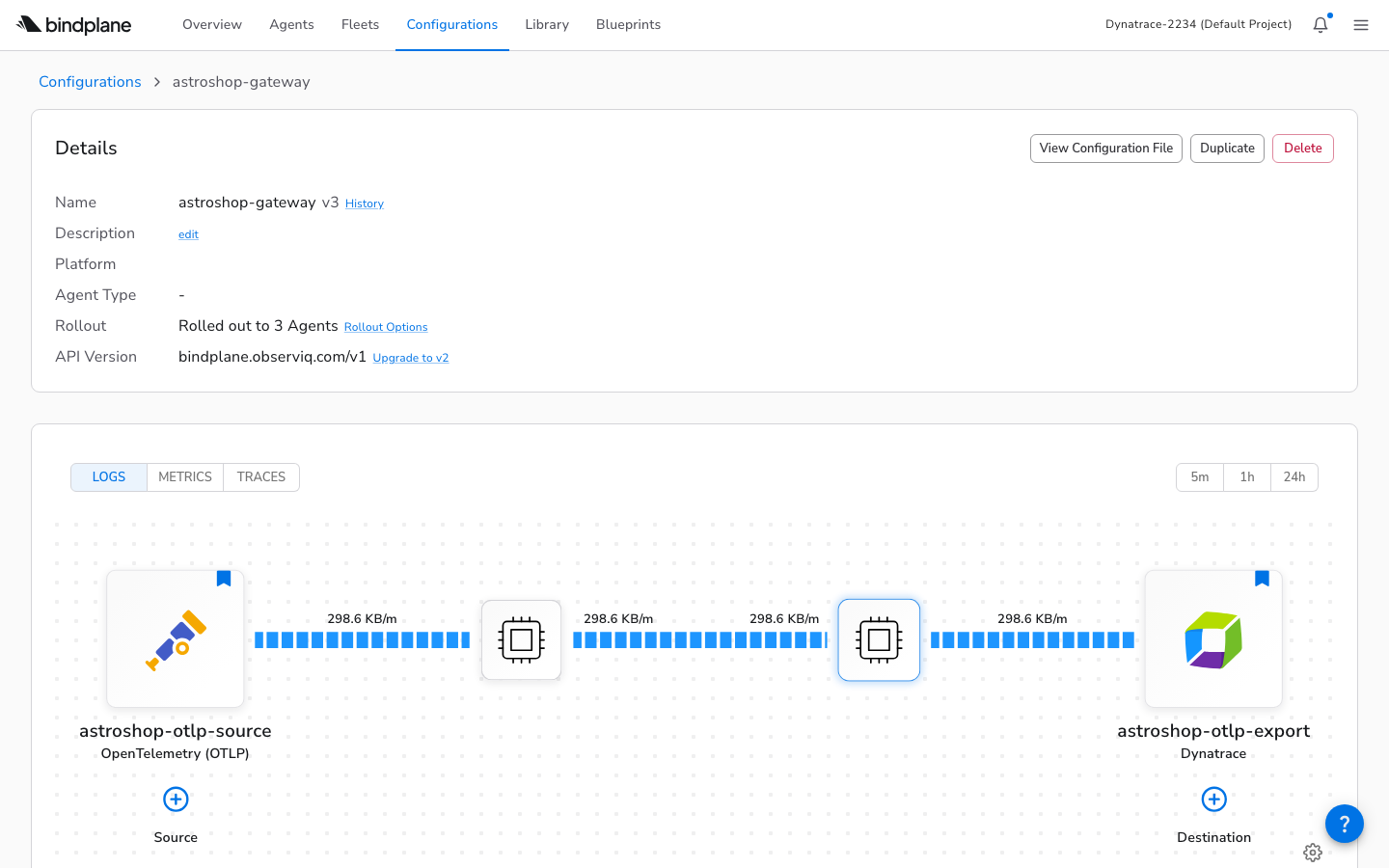Open the Dynatrace-2234 project selector
This screenshot has width=1389, height=868.
point(1198,24)
